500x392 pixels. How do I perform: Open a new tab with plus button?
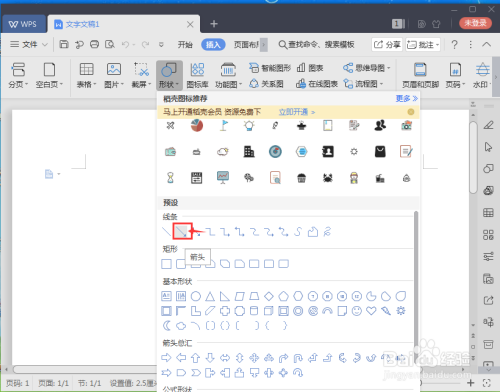(214, 24)
